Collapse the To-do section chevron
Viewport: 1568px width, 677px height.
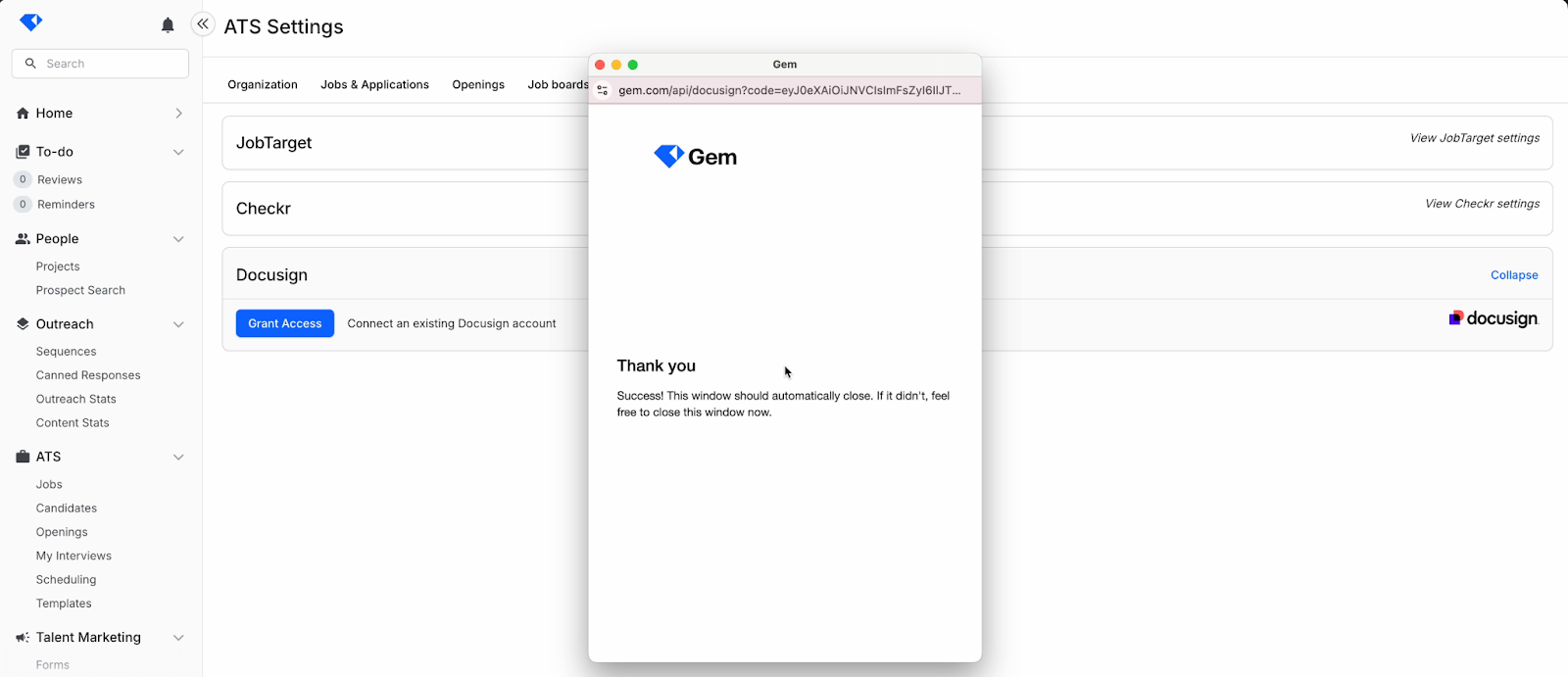(x=178, y=152)
